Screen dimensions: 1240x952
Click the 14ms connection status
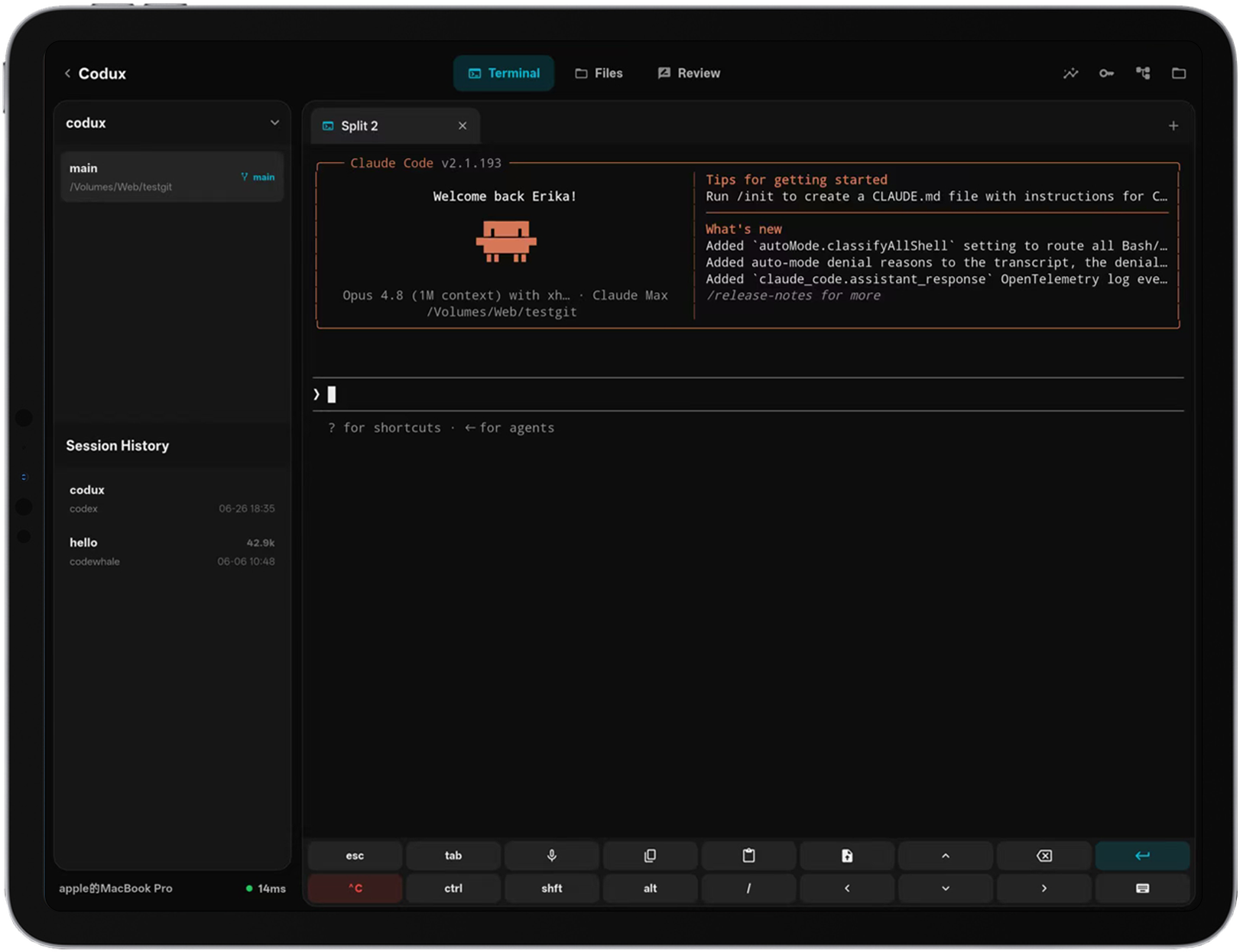[x=266, y=889]
